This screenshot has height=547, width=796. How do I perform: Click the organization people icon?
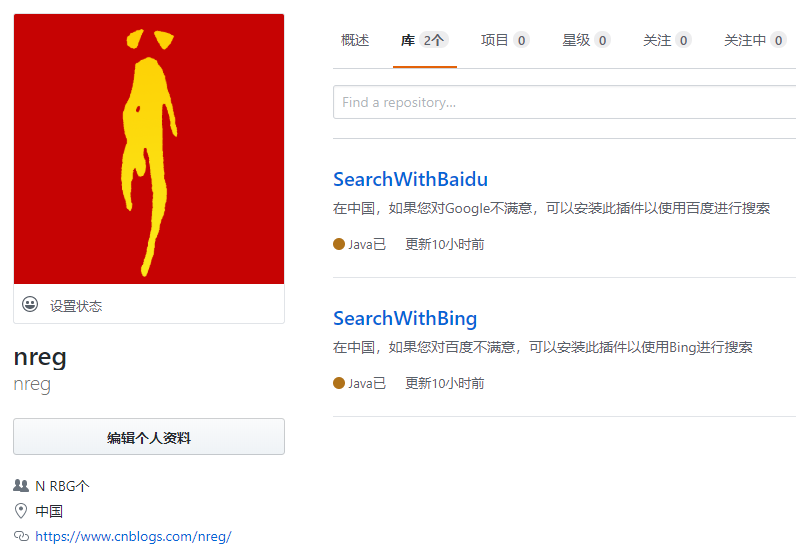coord(21,486)
